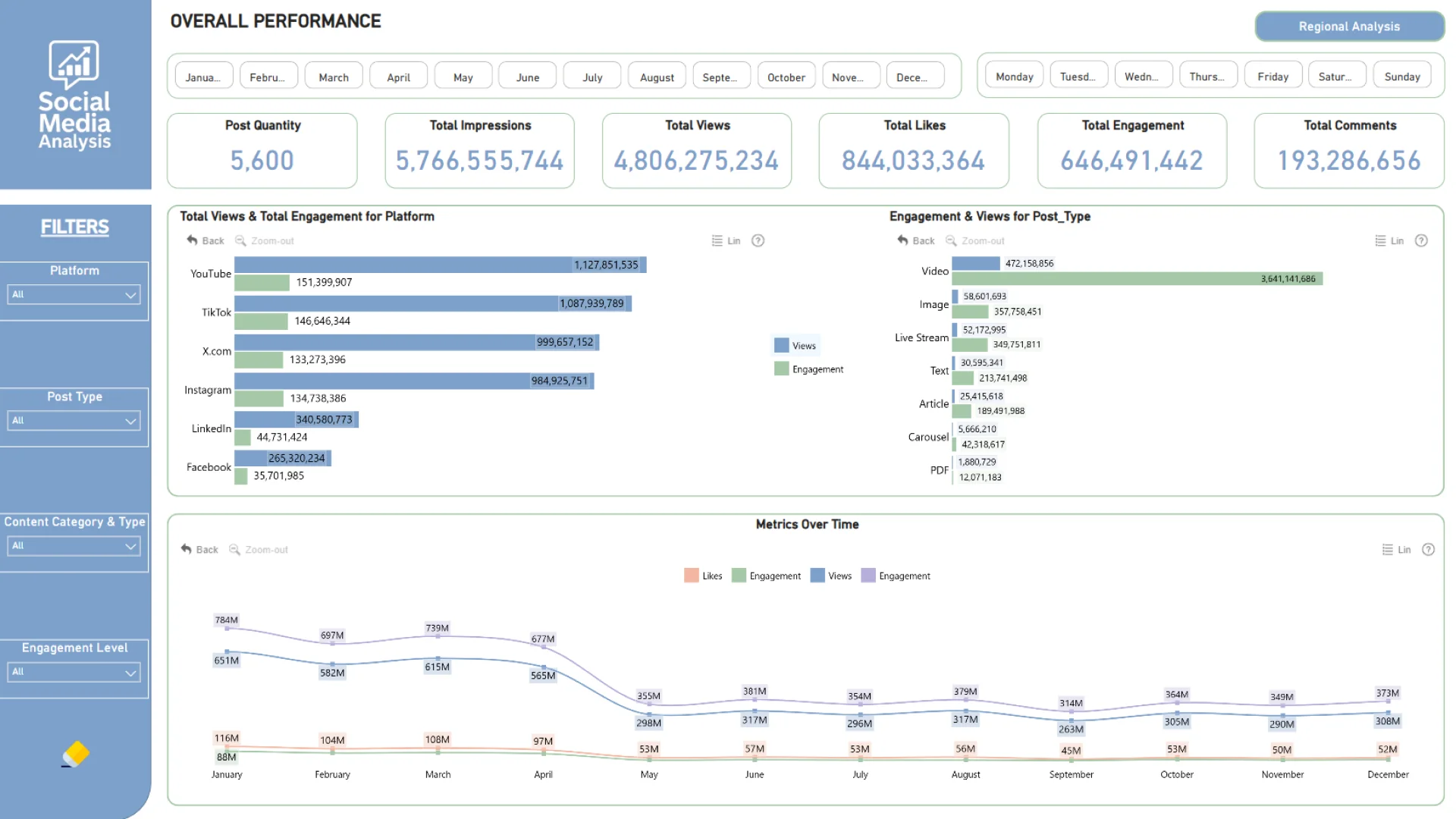This screenshot has width=1456, height=819.
Task: Click the Carousel post type label
Action: pos(928,437)
